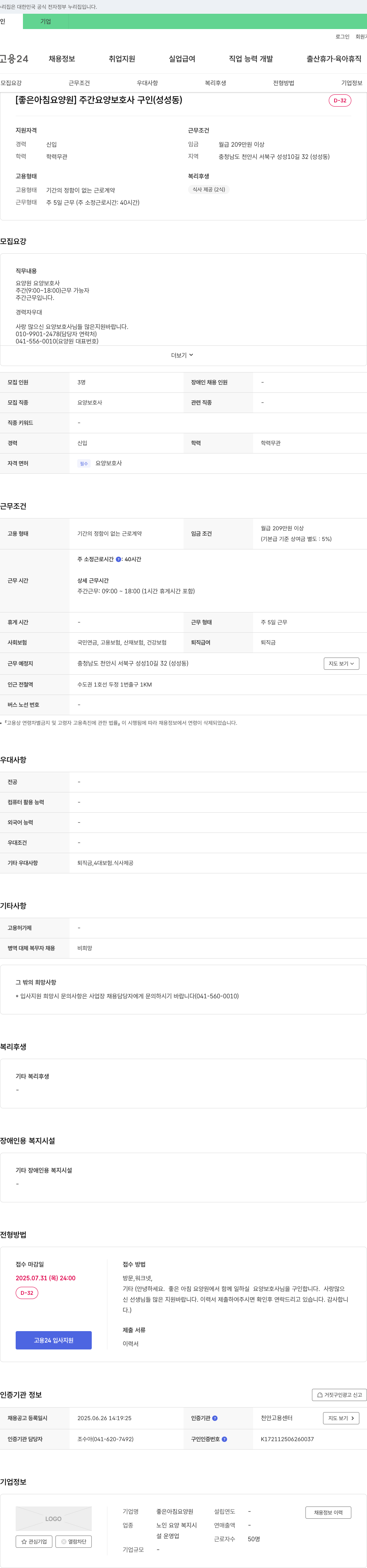Jump to 전형방법 section tab
The image size is (367, 1568).
[284, 83]
